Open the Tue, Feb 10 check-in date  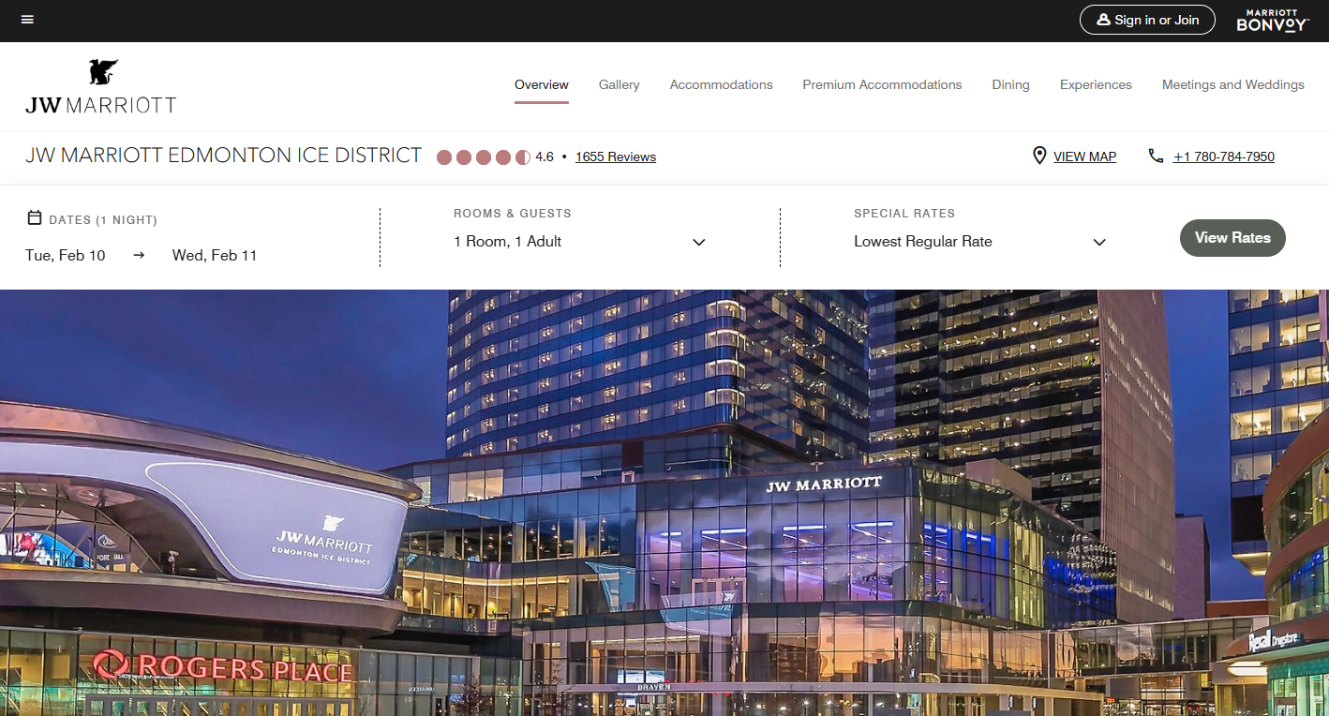pos(65,255)
